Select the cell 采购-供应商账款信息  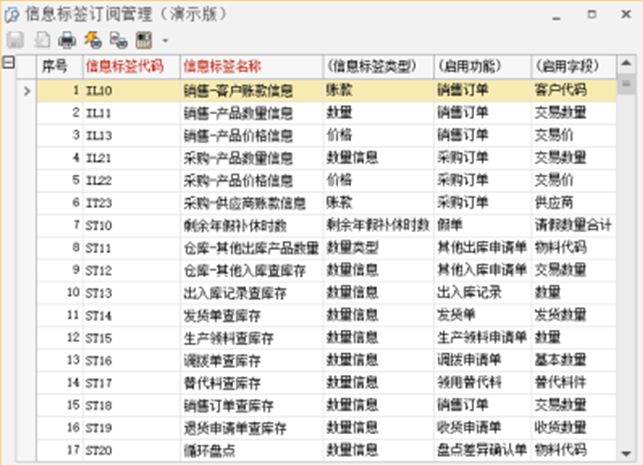(250, 202)
